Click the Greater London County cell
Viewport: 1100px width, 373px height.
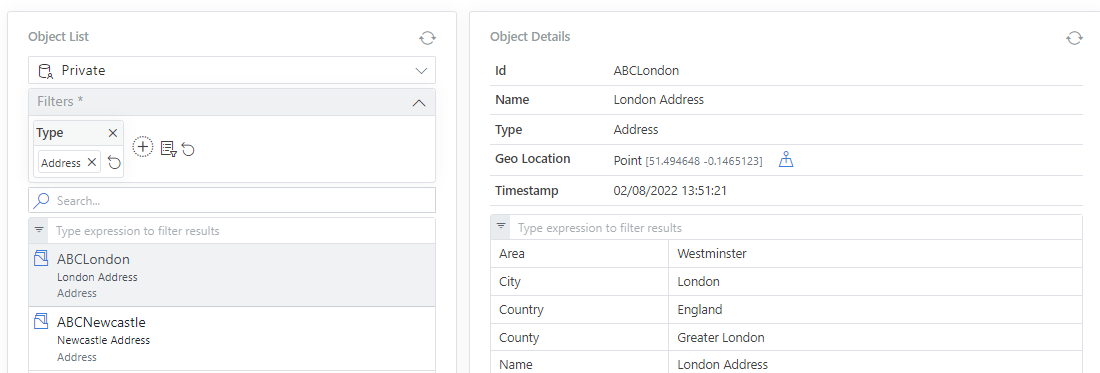[x=876, y=337]
